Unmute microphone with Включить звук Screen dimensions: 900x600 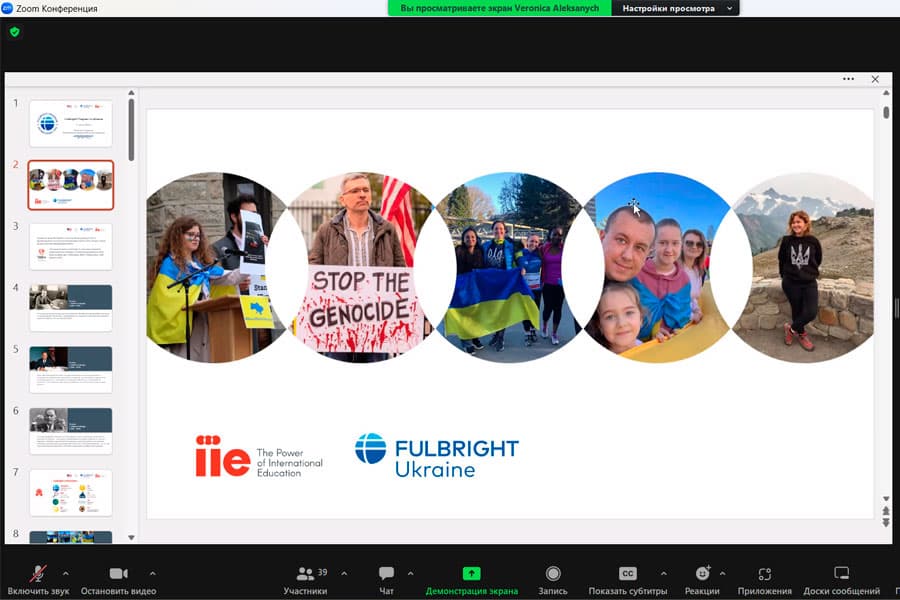[x=38, y=580]
